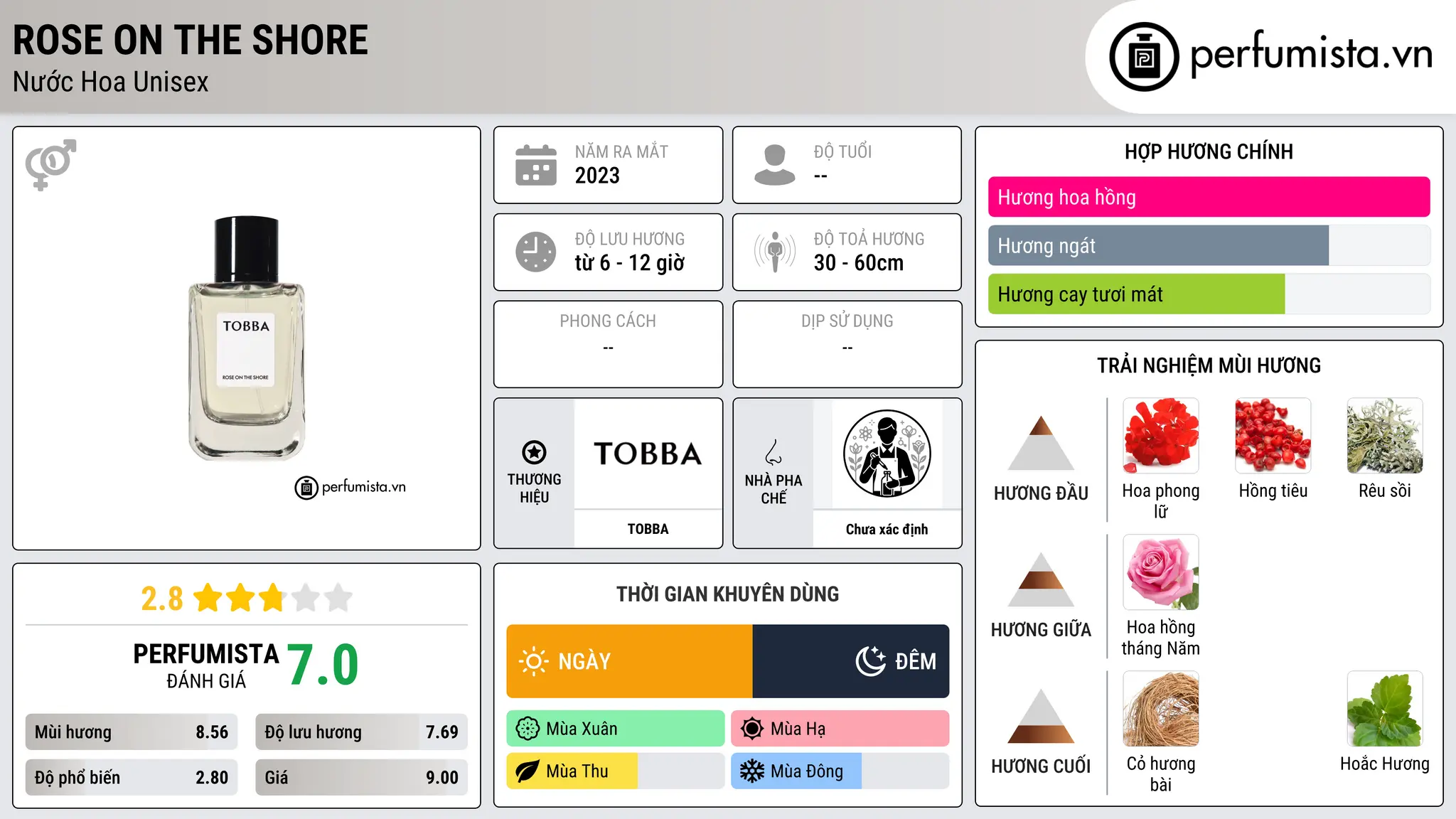1456x819 pixels.
Task: Click the Mùa Thu season bar
Action: [x=616, y=771]
